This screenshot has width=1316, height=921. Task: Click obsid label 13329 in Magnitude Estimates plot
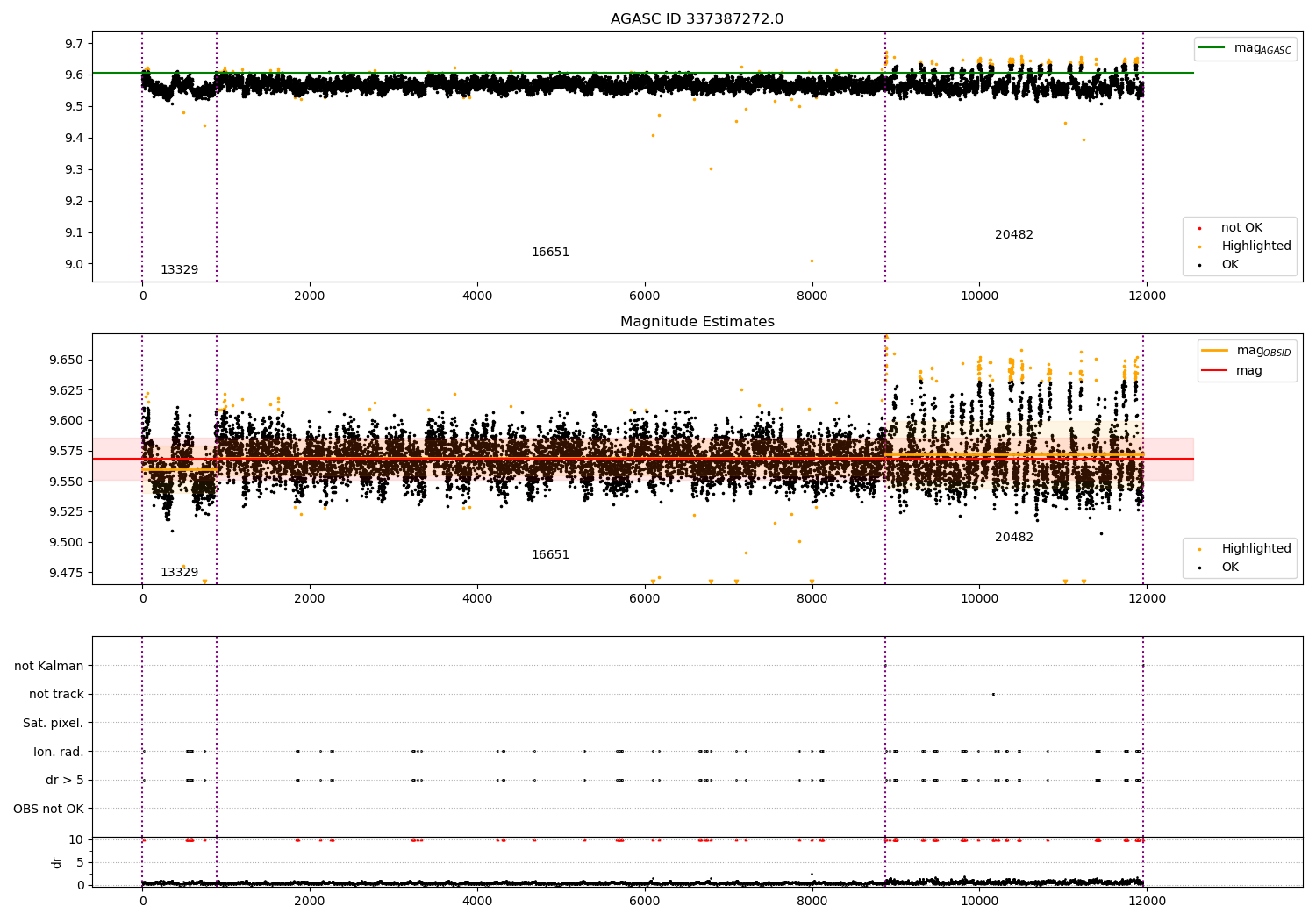[179, 573]
